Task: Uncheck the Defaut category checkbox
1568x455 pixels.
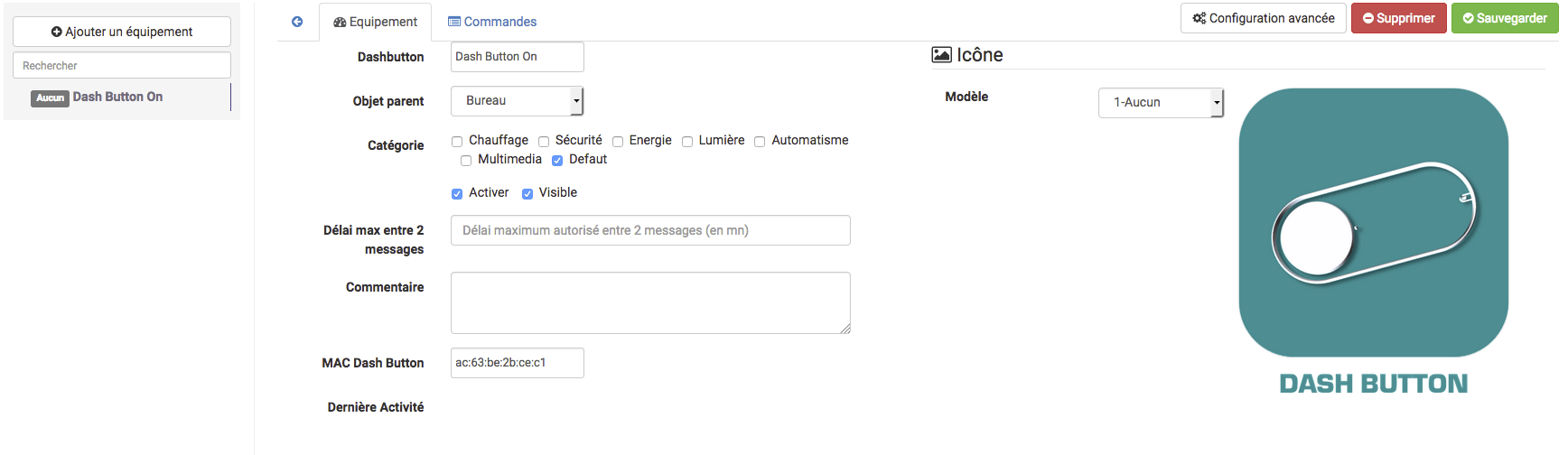Action: (557, 161)
